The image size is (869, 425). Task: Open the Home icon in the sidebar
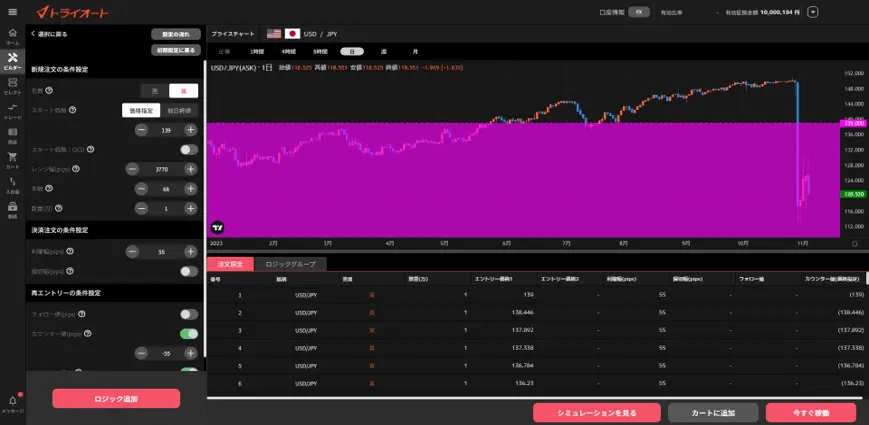pyautogui.click(x=12, y=35)
